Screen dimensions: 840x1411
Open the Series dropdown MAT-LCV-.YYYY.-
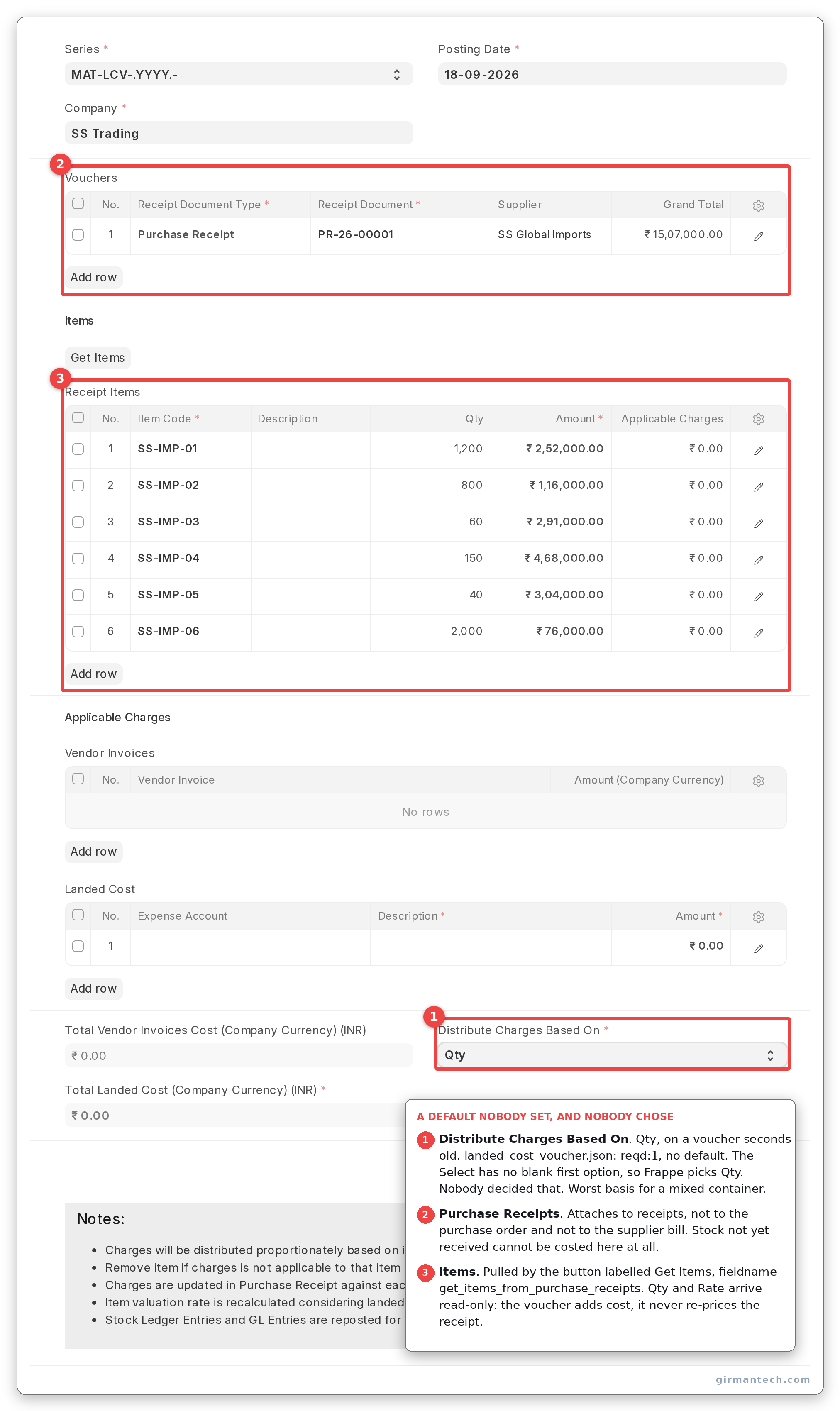pyautogui.click(x=238, y=74)
